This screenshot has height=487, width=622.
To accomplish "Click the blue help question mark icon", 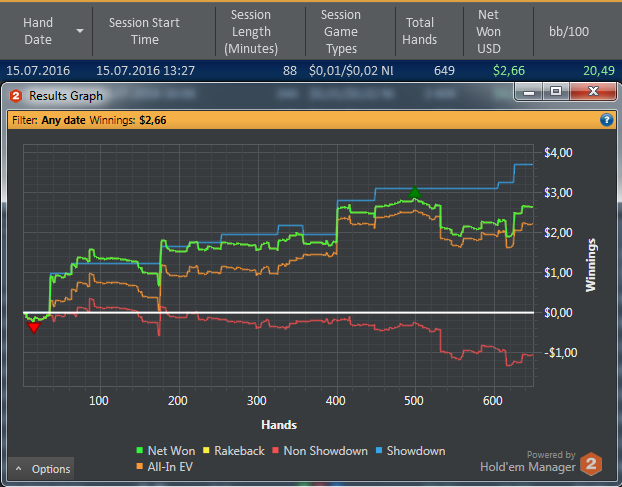I will (606, 119).
